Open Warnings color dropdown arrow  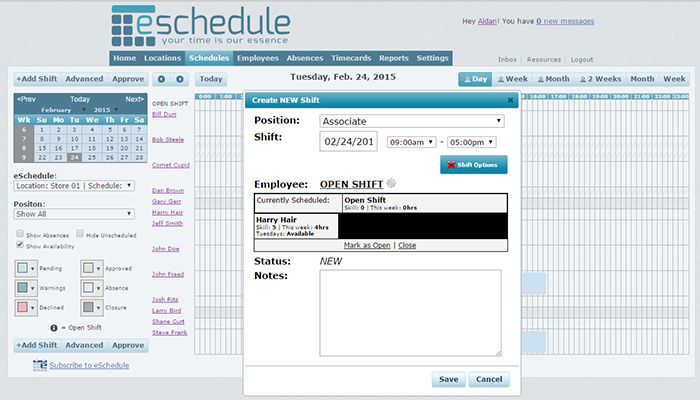click(x=33, y=288)
